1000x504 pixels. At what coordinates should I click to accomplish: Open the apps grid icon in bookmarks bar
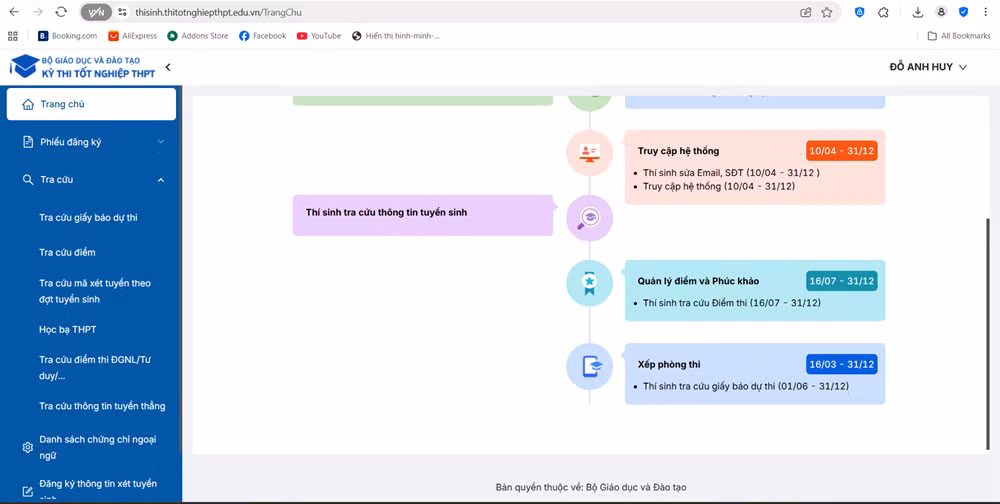pyautogui.click(x=13, y=36)
